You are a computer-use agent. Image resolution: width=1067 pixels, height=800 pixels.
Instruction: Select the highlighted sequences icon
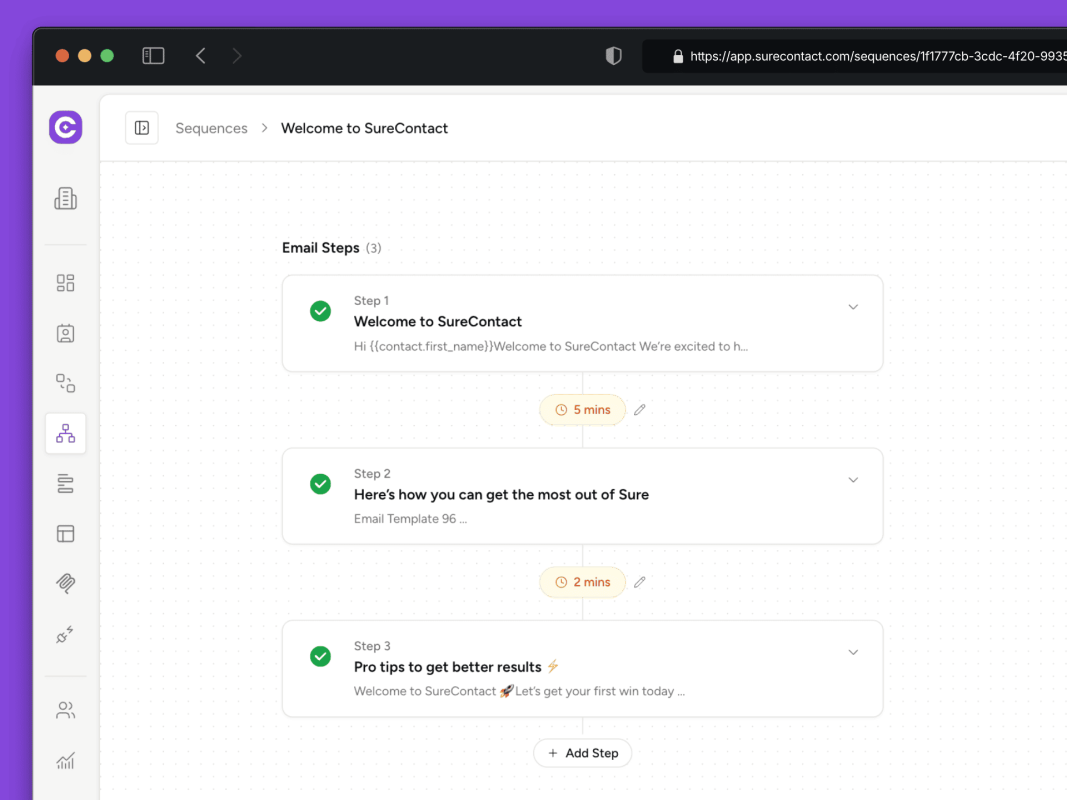[x=65, y=433]
